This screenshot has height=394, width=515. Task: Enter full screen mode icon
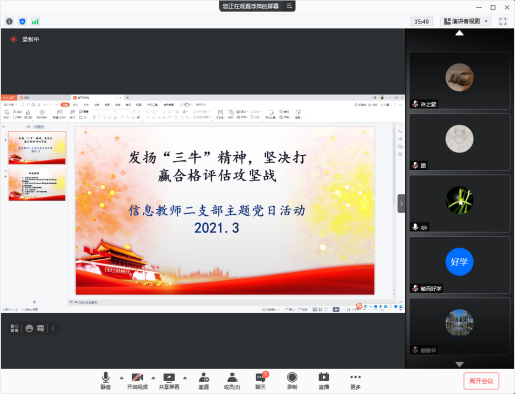click(503, 21)
